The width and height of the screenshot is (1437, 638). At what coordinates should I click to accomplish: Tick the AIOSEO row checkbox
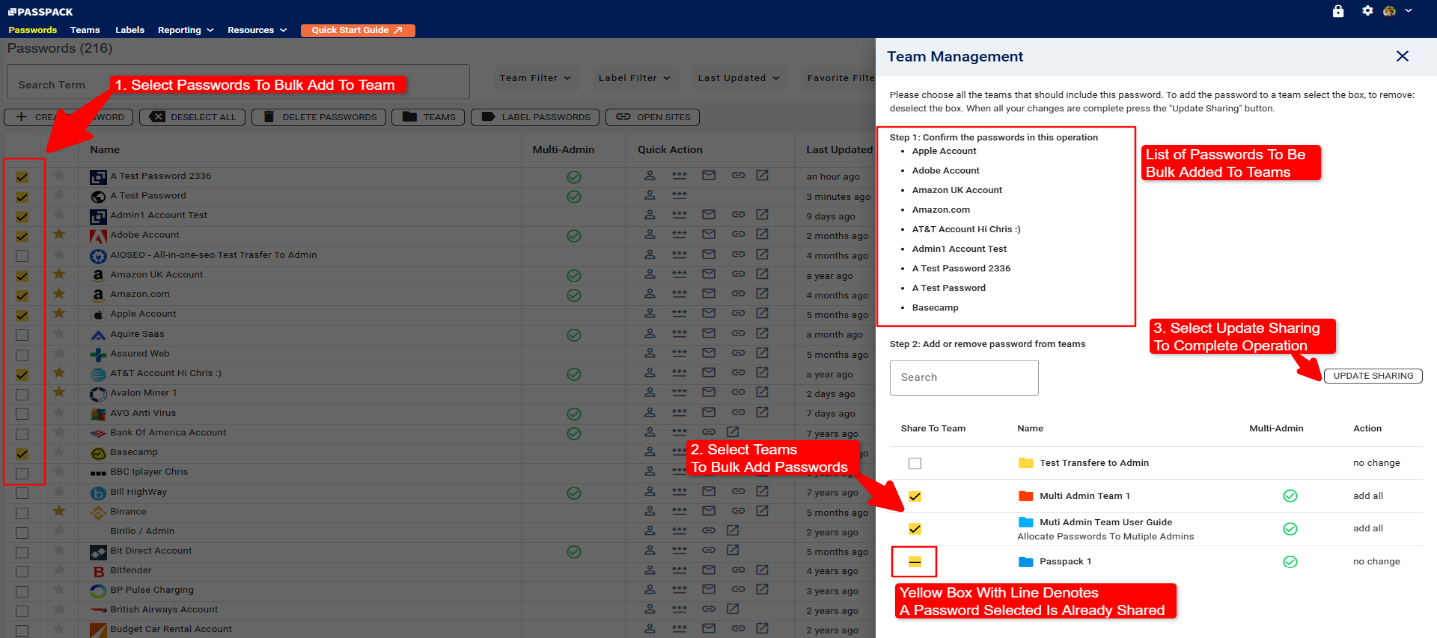coord(22,255)
